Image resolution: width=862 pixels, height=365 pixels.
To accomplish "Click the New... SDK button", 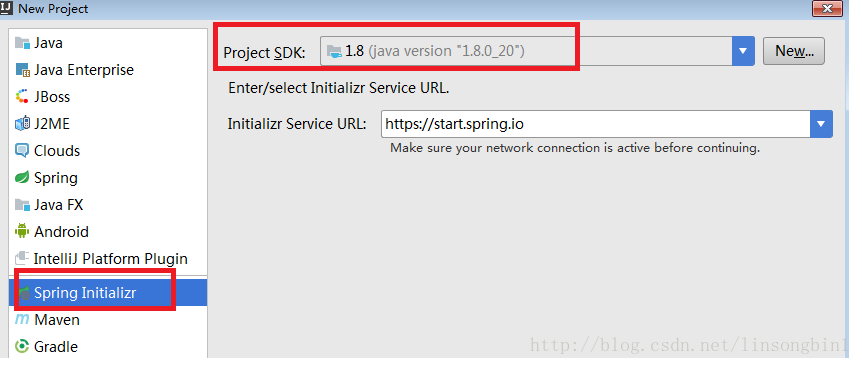I will click(x=793, y=51).
